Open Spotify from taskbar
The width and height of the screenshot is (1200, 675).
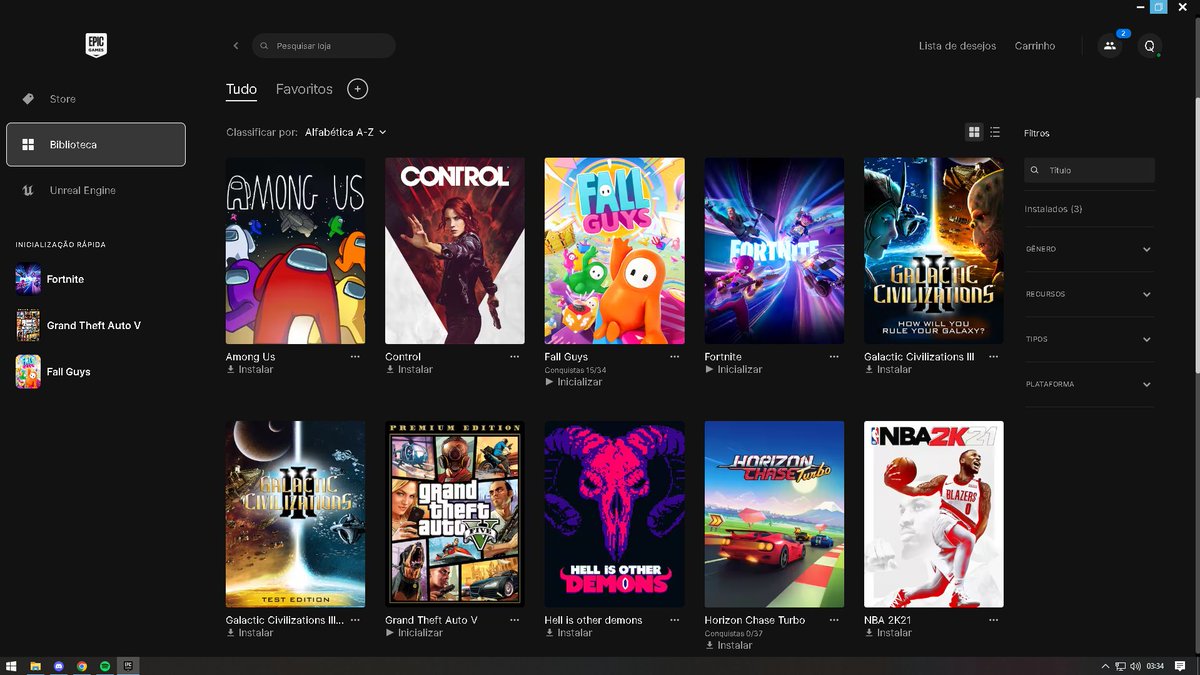[x=105, y=665]
